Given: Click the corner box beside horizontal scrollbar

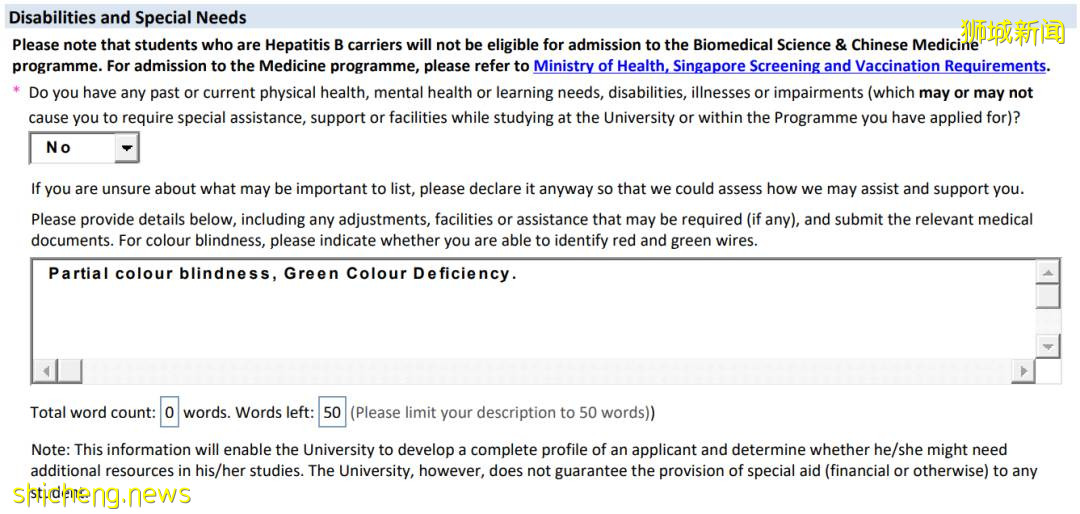Looking at the screenshot, I should (x=1047, y=371).
